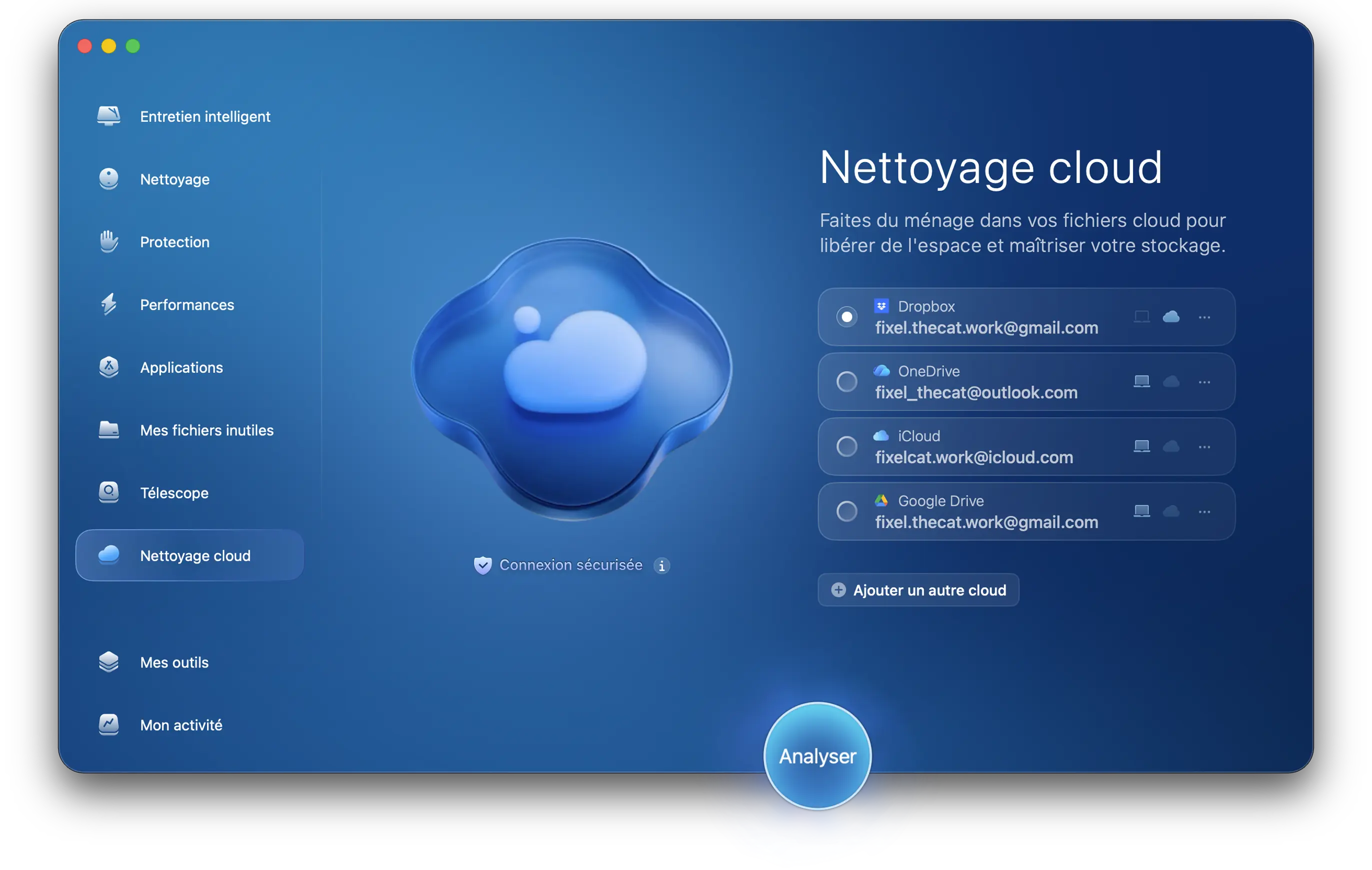
Task: Expand the Google Drive row ellipsis menu
Action: tap(1204, 511)
